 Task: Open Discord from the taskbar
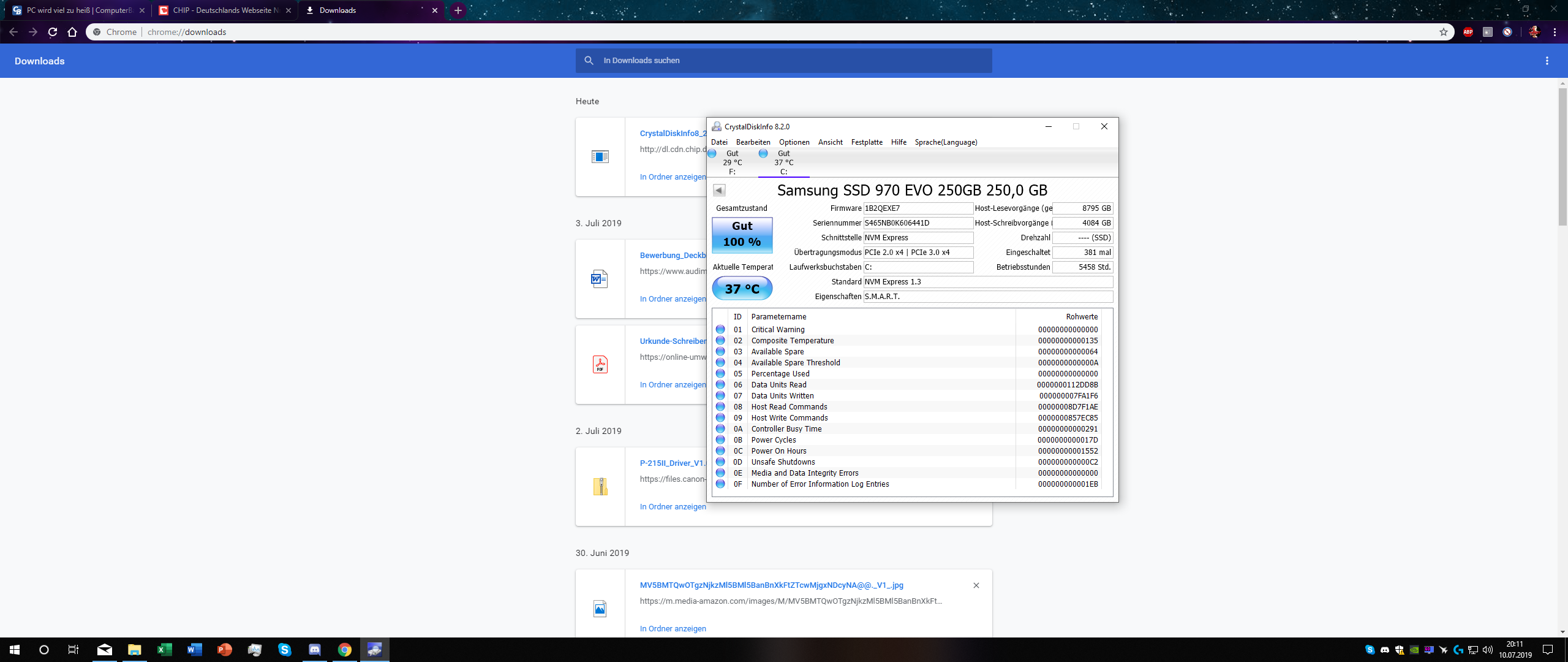pyautogui.click(x=314, y=650)
